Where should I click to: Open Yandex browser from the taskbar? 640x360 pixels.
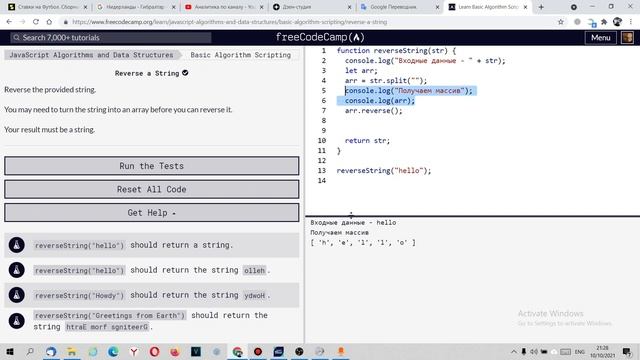133,351
